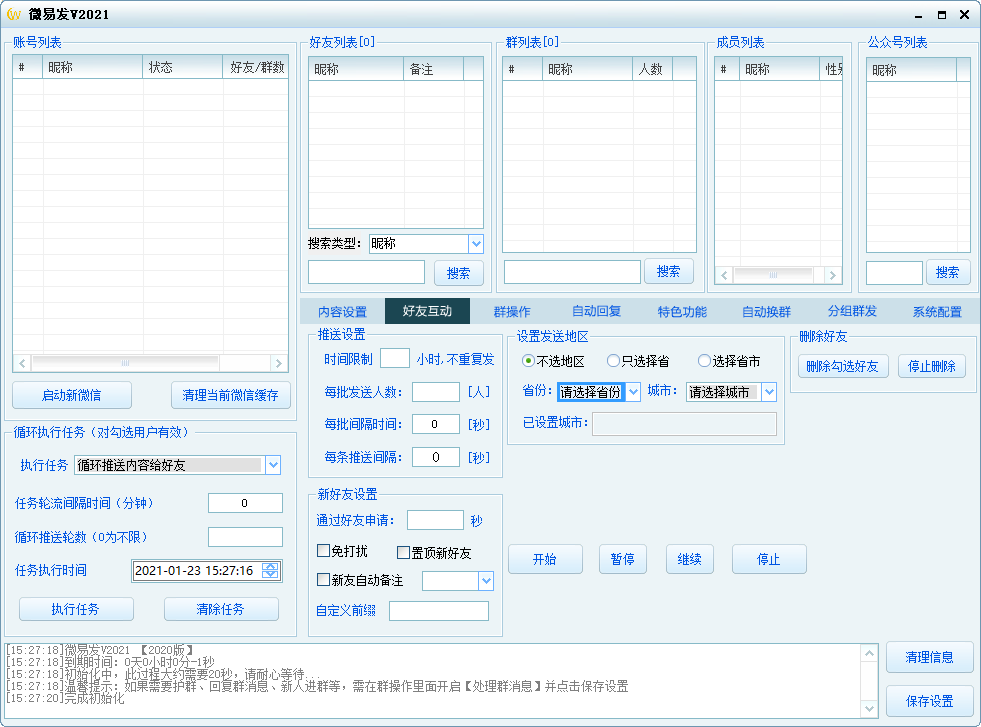The image size is (981, 727).
Task: Expand the 执行任务 task dropdown
Action: pyautogui.click(x=273, y=465)
